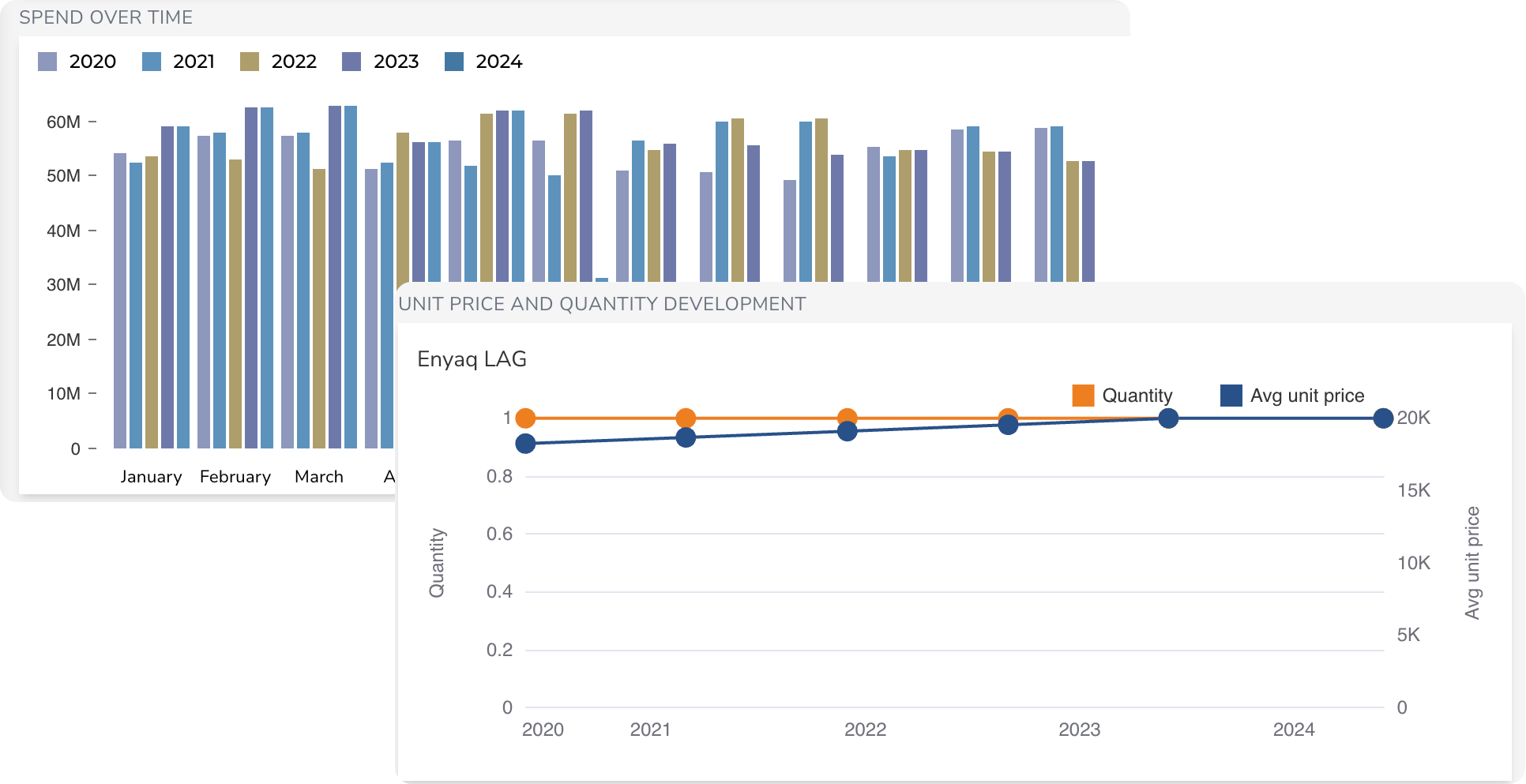Click the 20K right axis label
The width and height of the screenshot is (1526, 784).
pos(1414,418)
